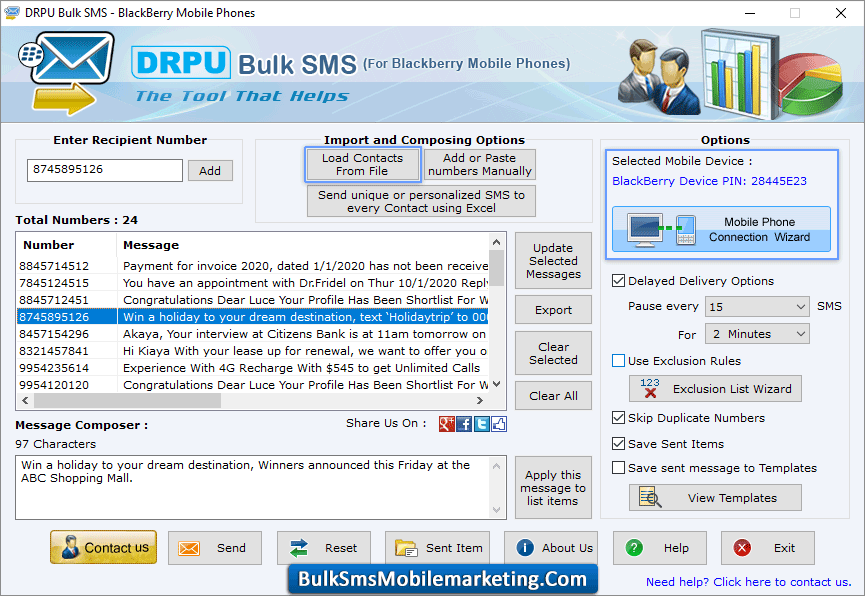Click the Need help contact link
Viewport: 865px width, 596px height.
749,582
